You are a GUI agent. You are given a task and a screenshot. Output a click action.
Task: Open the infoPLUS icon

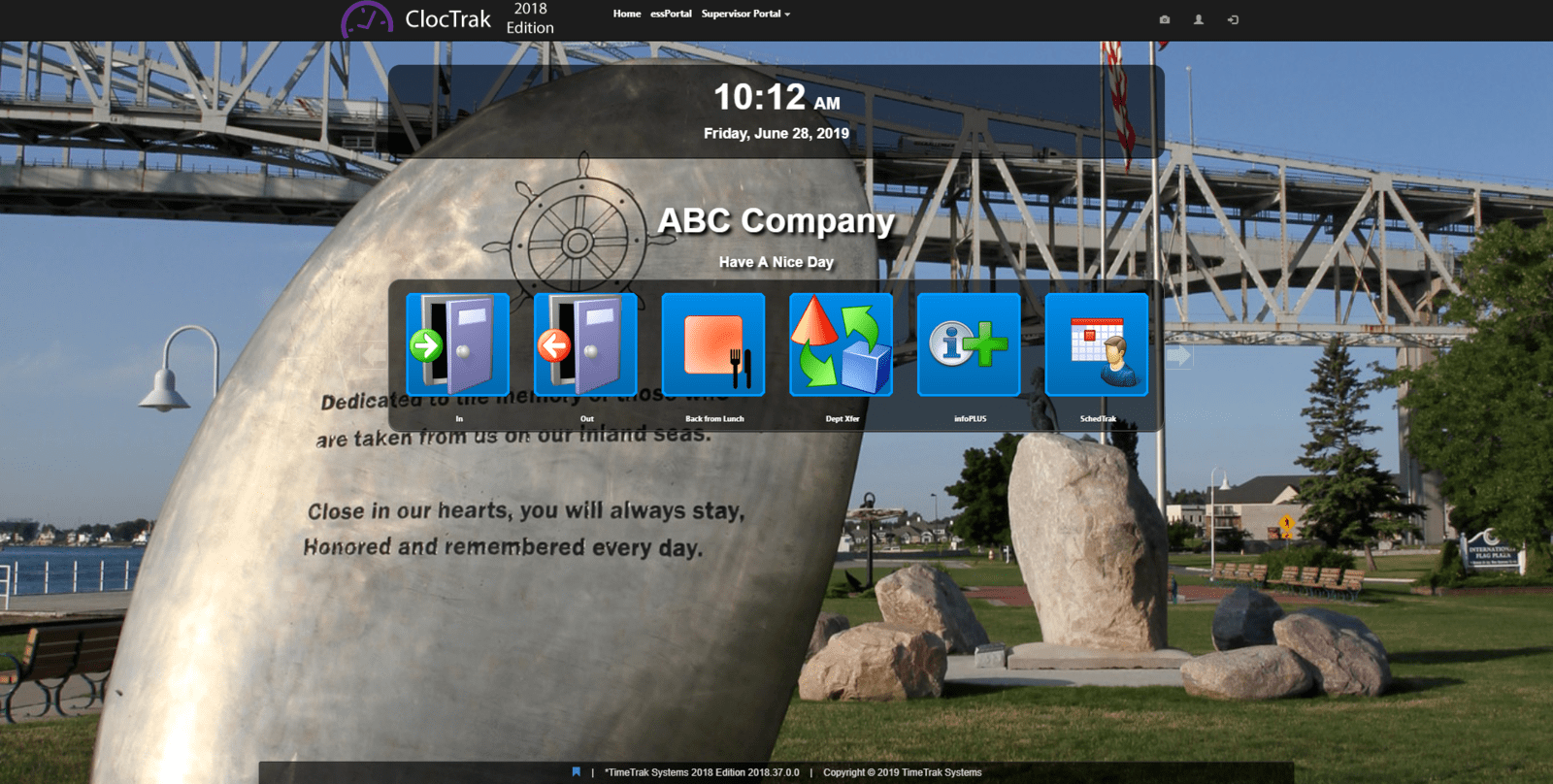coord(969,344)
